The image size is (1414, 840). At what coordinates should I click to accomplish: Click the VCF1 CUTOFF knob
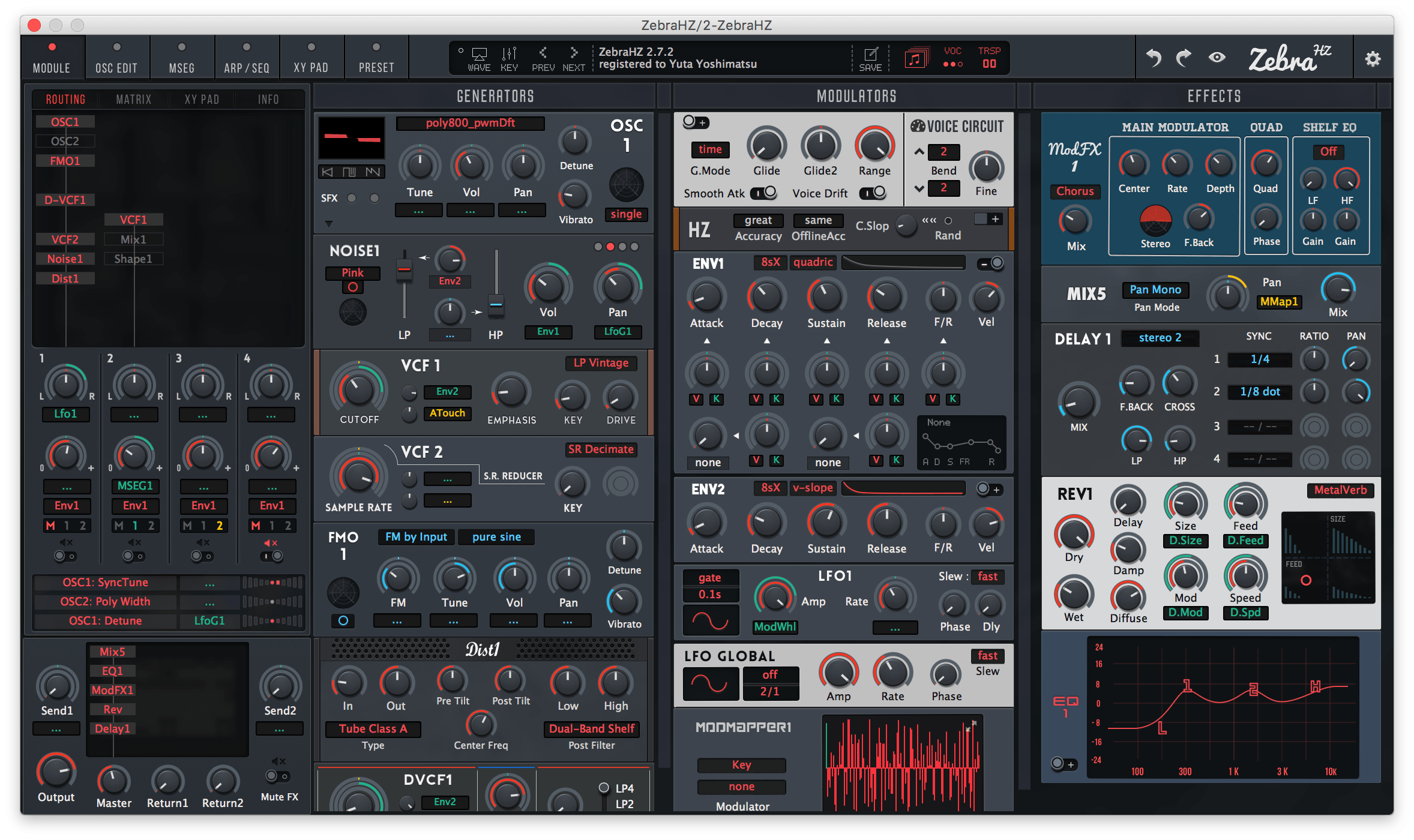[x=358, y=390]
